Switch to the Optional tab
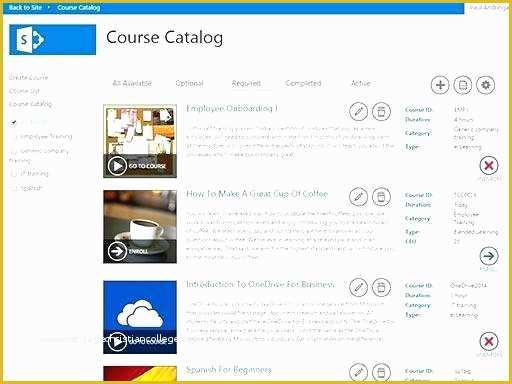This screenshot has height=384, width=512. coord(189,83)
